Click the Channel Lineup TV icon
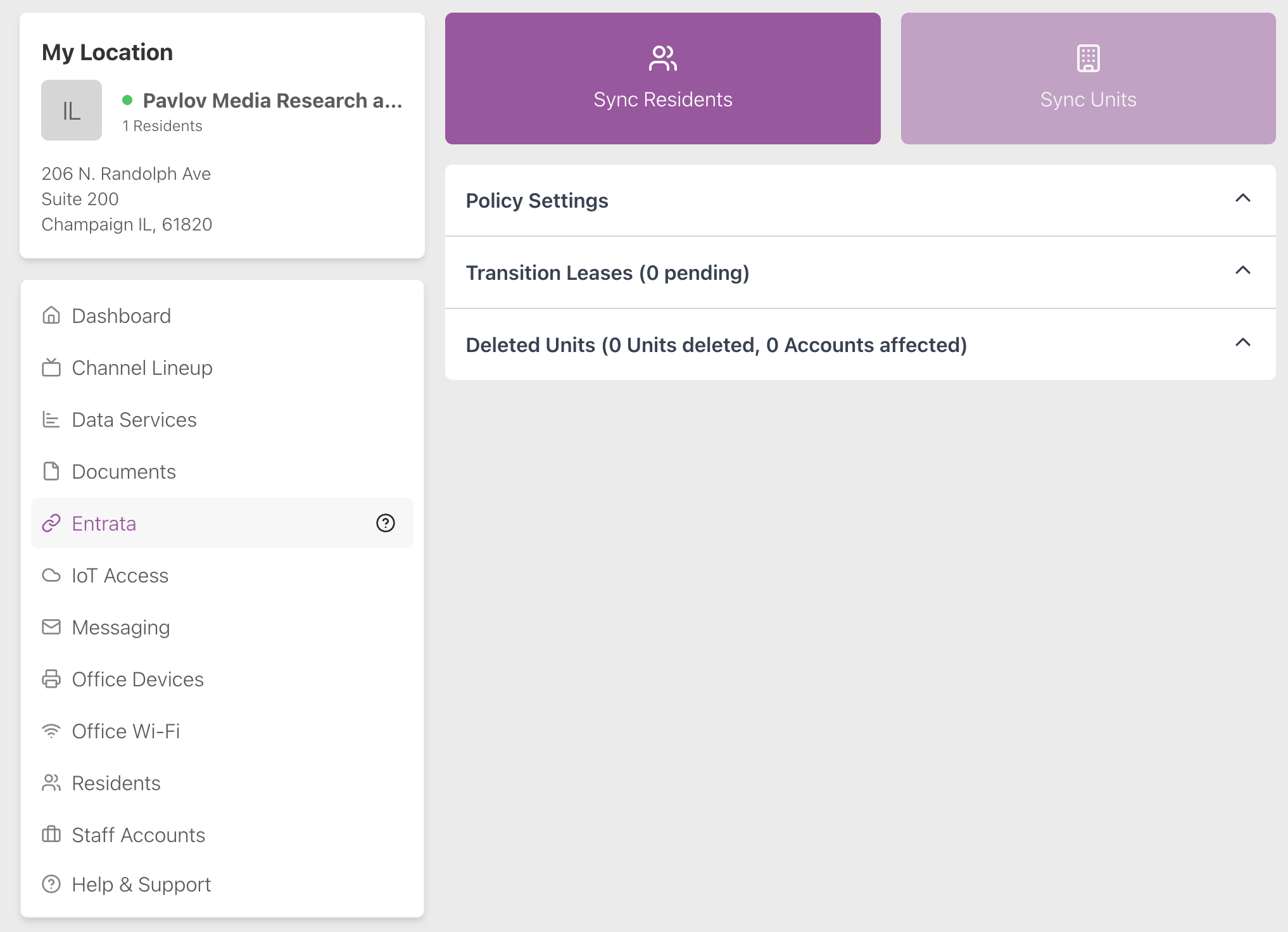1288x932 pixels. pyautogui.click(x=51, y=367)
